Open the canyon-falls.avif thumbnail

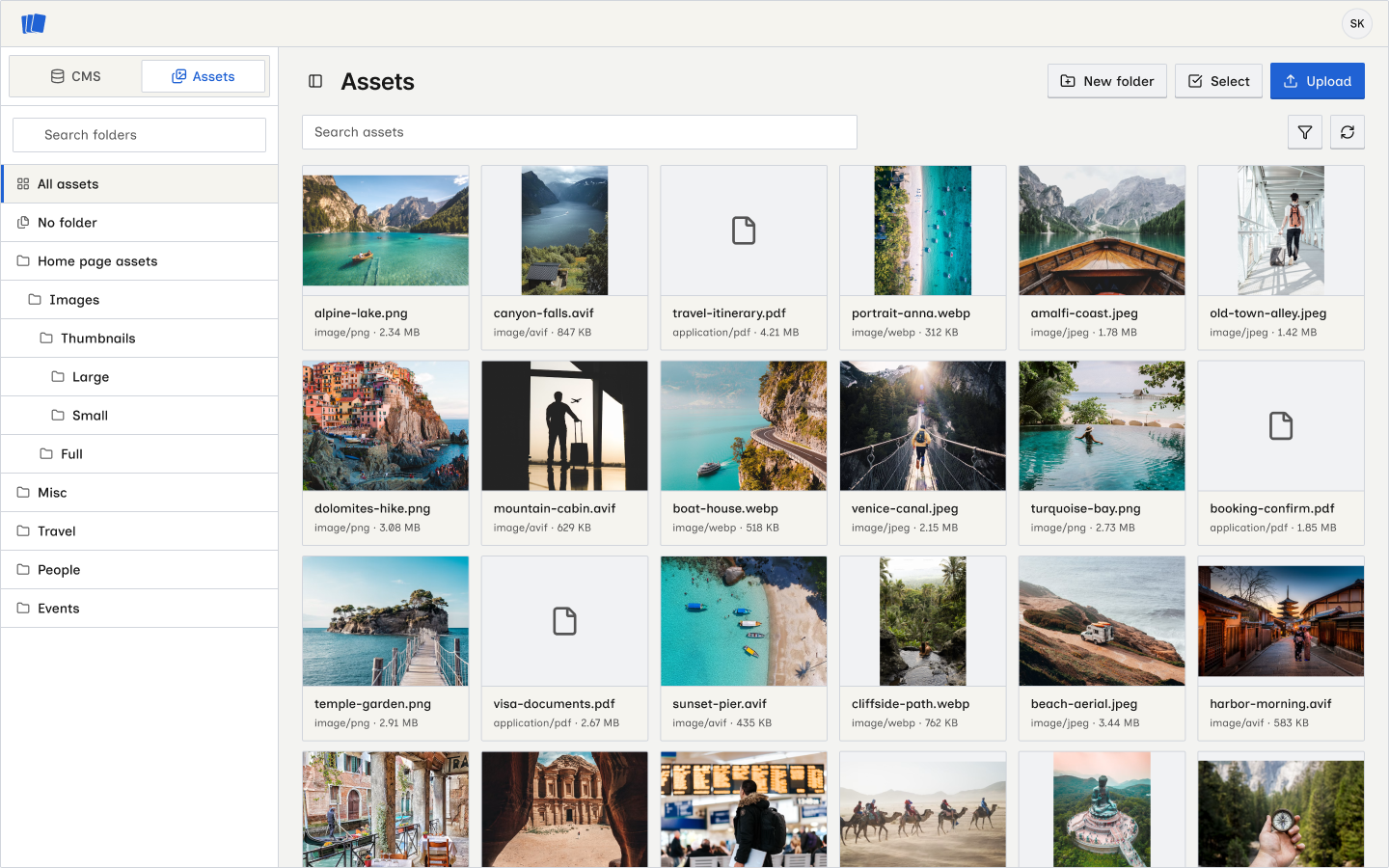coord(564,231)
